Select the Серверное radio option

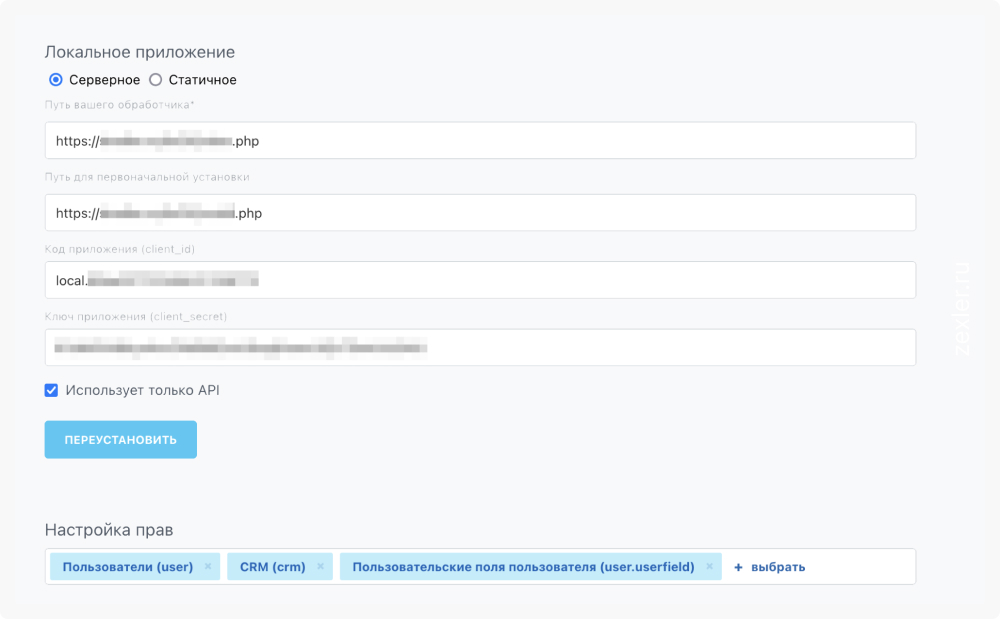pyautogui.click(x=56, y=80)
